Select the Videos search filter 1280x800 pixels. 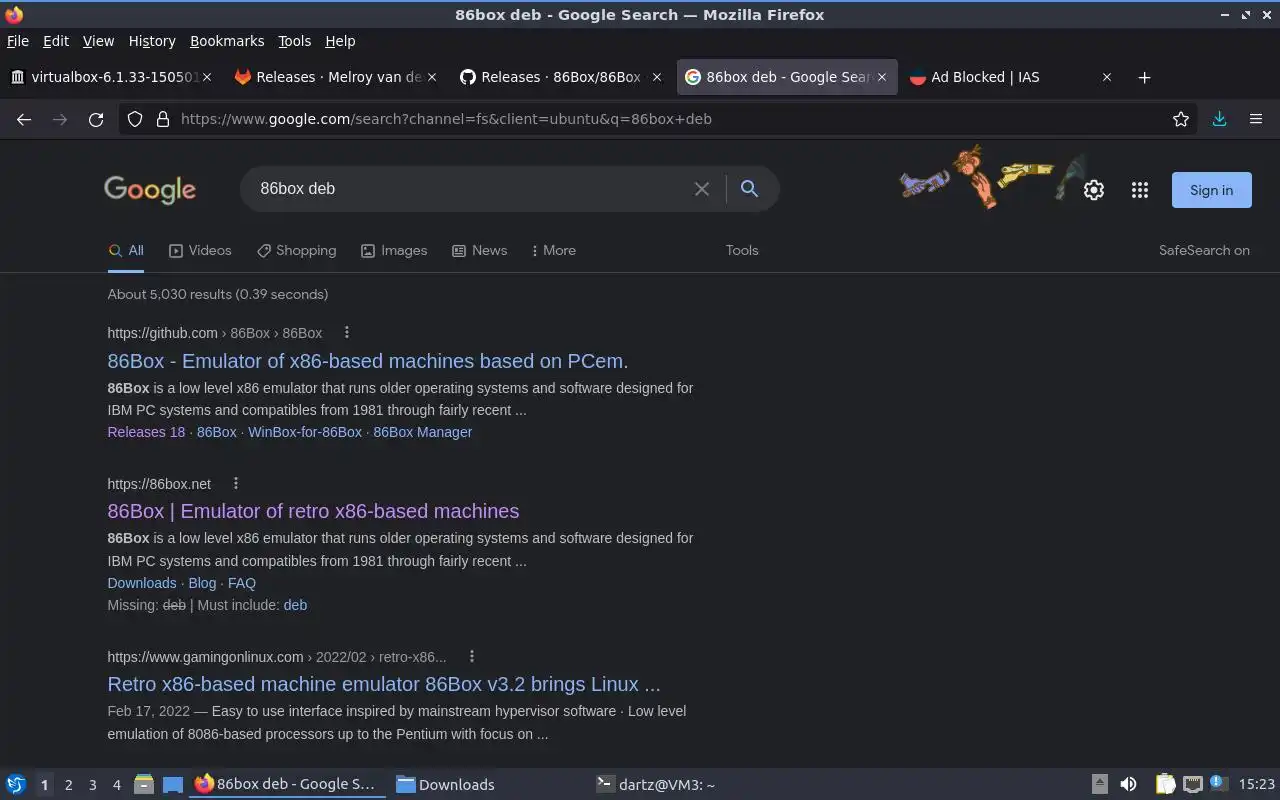click(200, 251)
